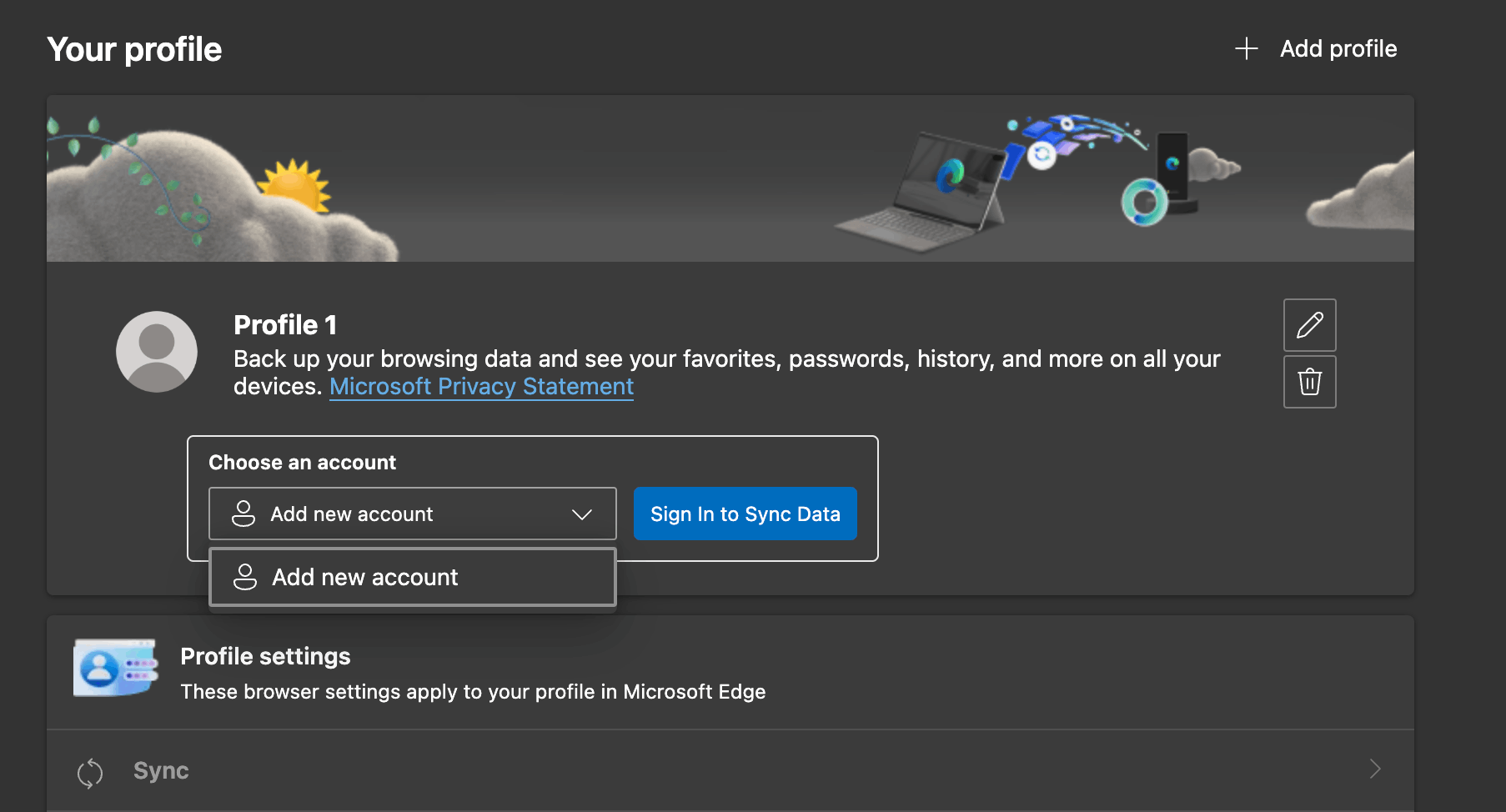
Task: Click the dropdown chevron arrow
Action: 582,514
